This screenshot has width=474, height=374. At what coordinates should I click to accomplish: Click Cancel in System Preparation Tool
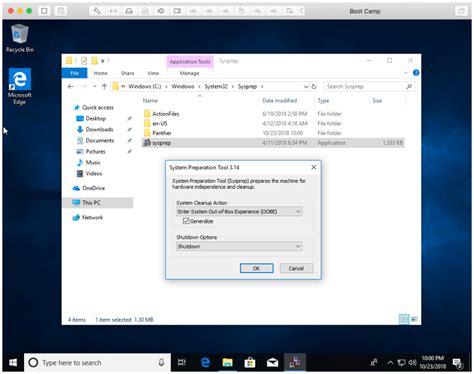pyautogui.click(x=296, y=268)
